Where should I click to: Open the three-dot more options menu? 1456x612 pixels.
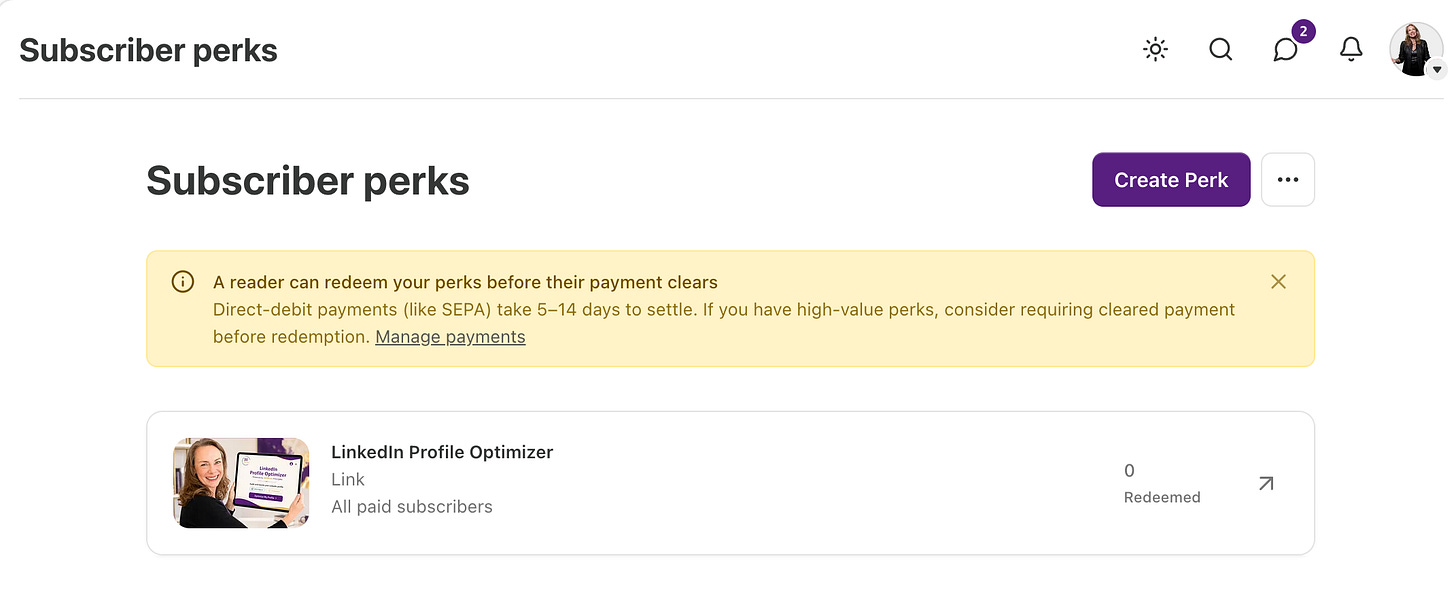coord(1288,180)
